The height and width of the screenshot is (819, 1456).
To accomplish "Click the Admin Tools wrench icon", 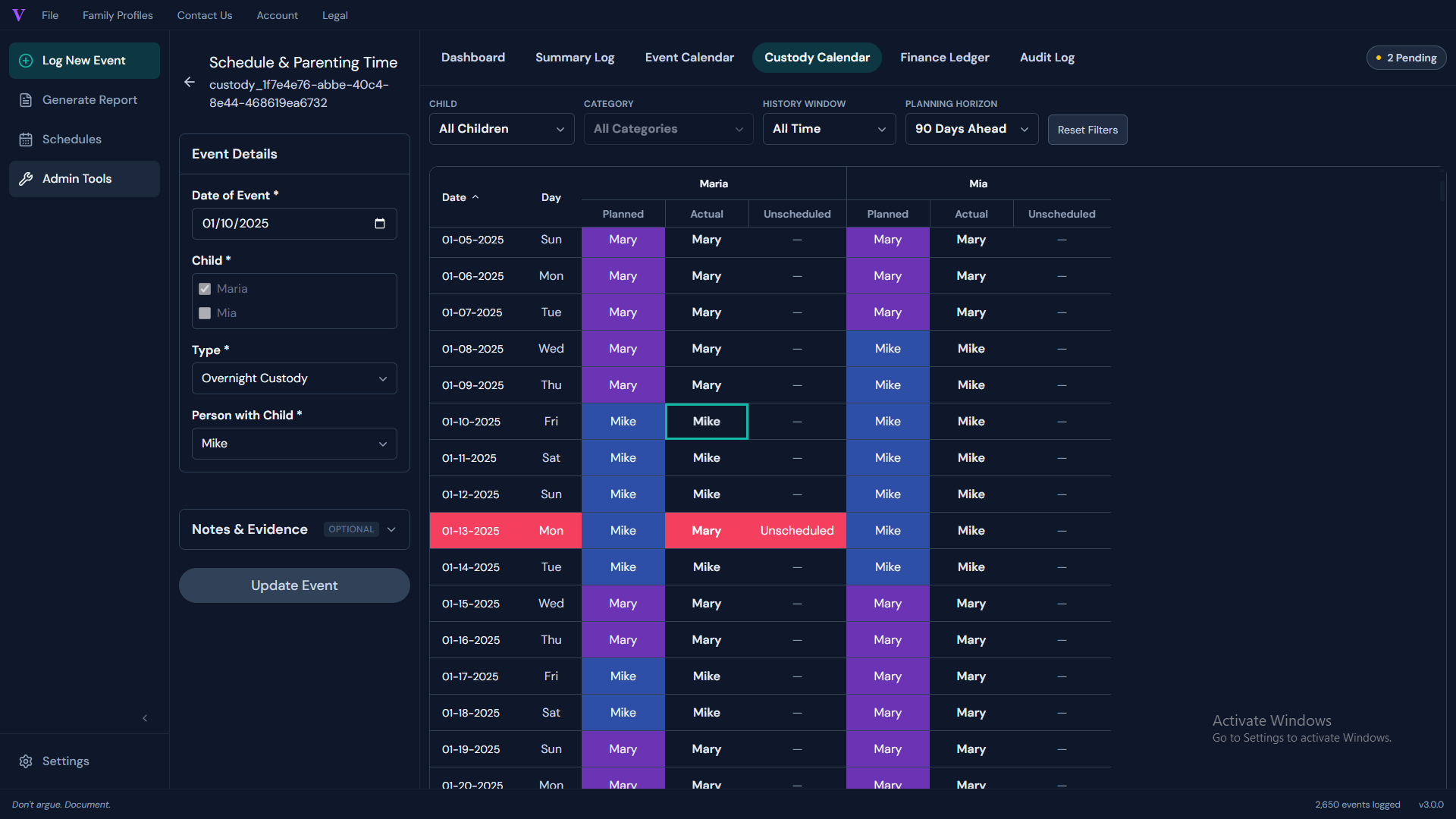I will (26, 179).
